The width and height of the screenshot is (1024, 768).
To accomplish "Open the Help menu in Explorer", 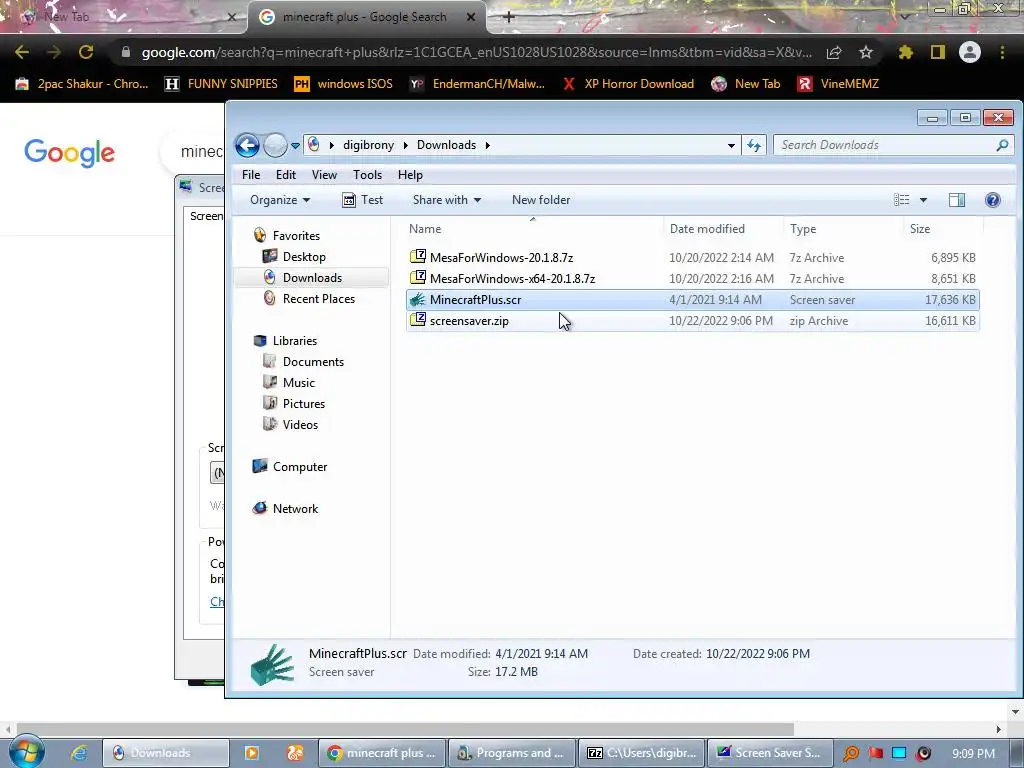I will (410, 175).
